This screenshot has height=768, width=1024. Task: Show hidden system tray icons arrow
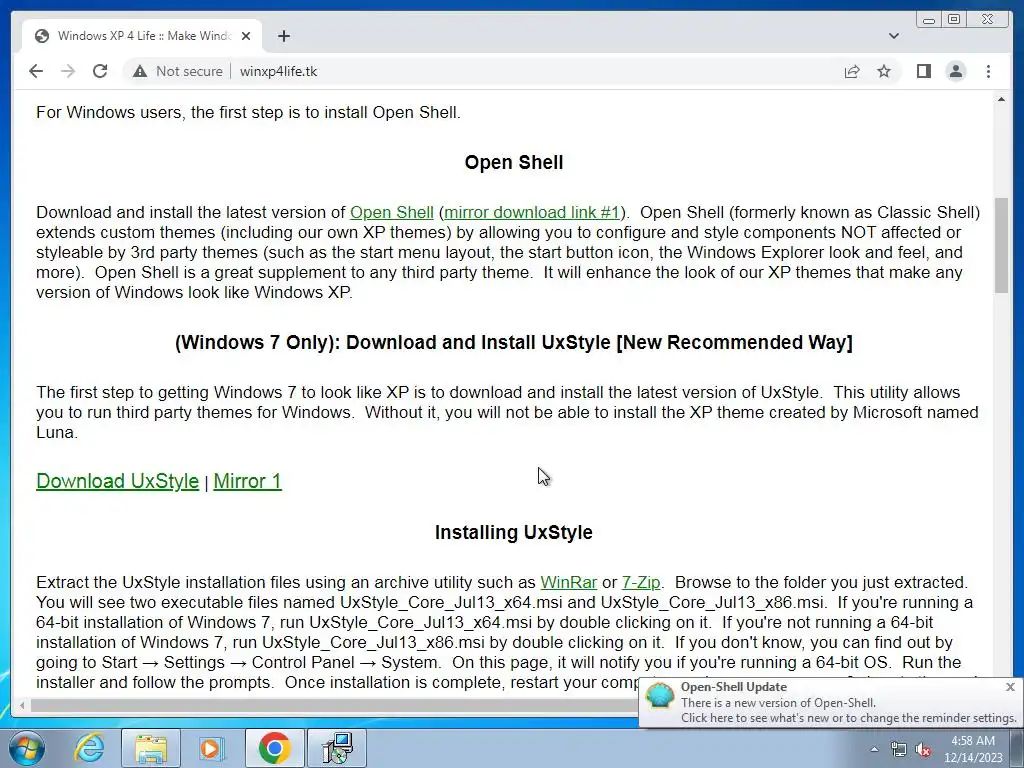click(874, 749)
